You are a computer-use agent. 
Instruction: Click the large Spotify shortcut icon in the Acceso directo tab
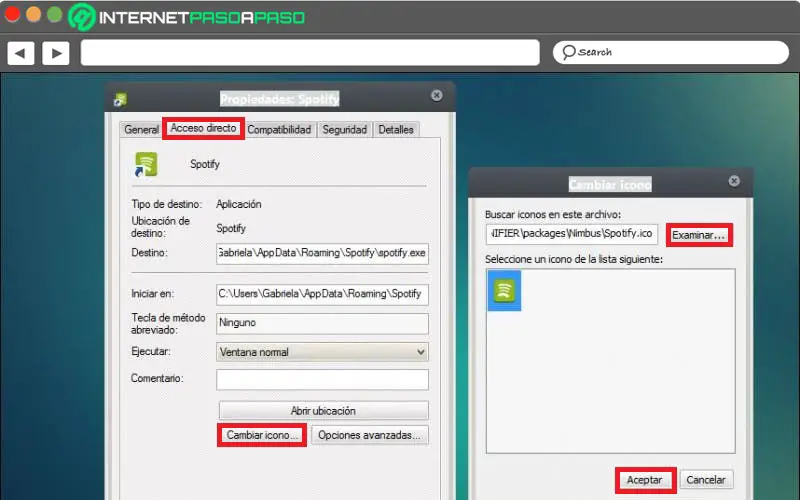146,164
